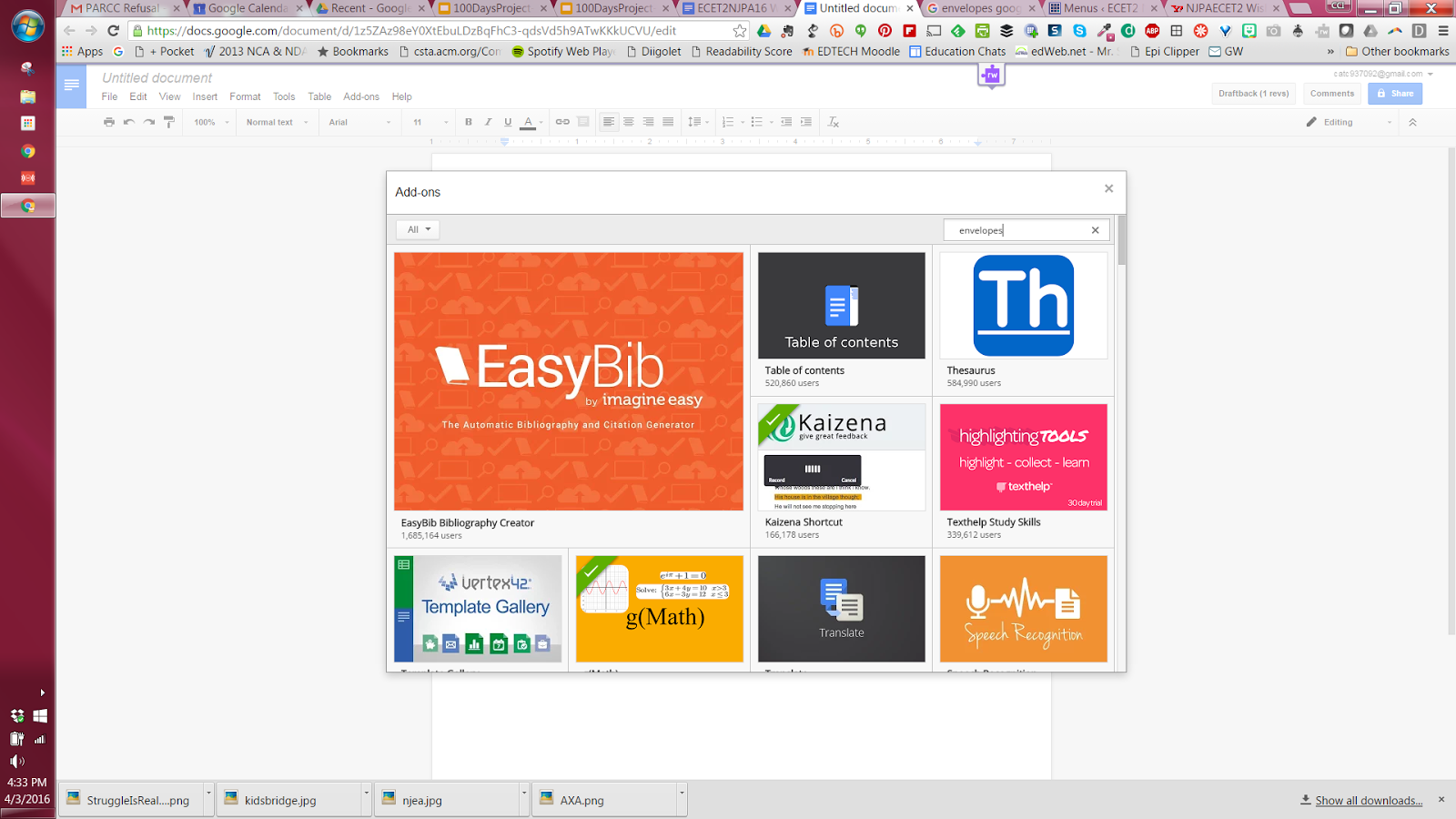Click the undo arrow in toolbar
1456x819 pixels.
tap(129, 122)
